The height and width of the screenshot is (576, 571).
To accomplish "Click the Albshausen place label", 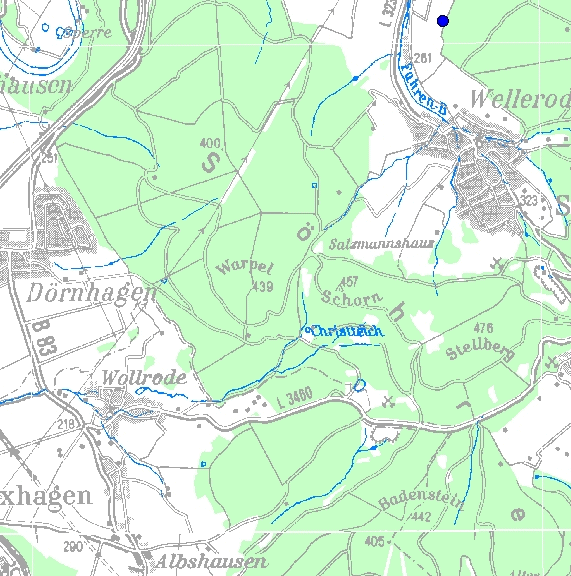I will (211, 561).
